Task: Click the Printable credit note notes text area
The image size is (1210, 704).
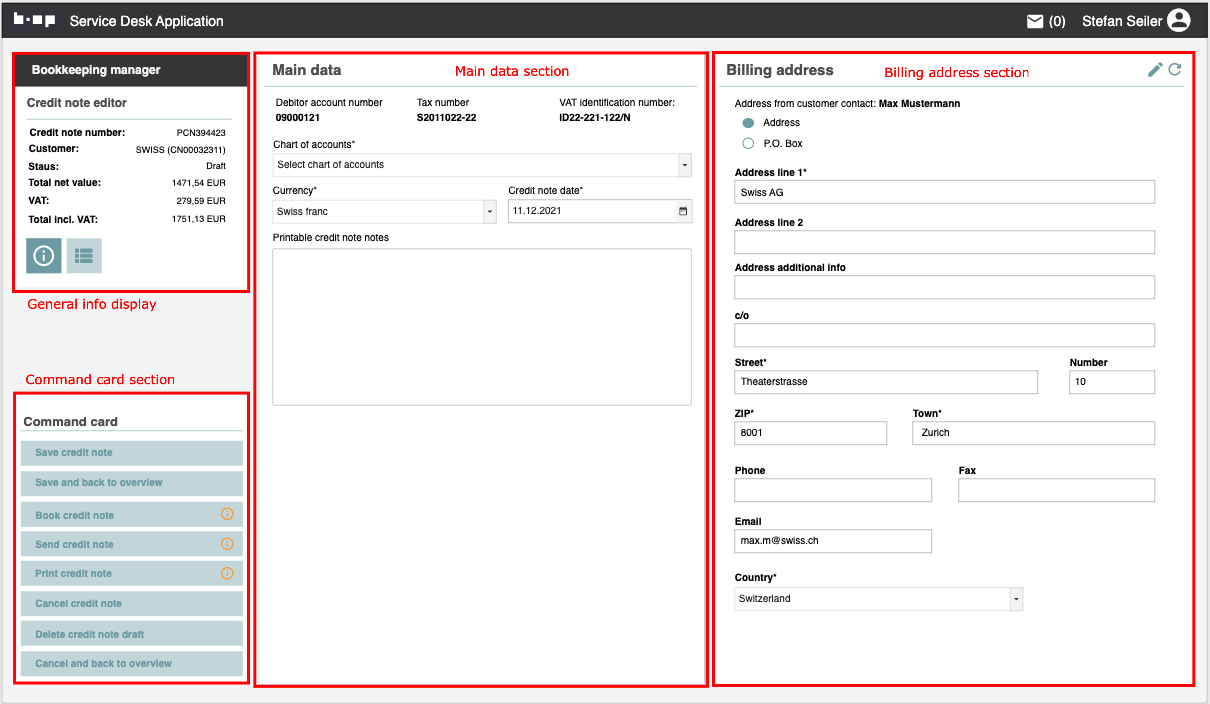Action: pos(481,326)
